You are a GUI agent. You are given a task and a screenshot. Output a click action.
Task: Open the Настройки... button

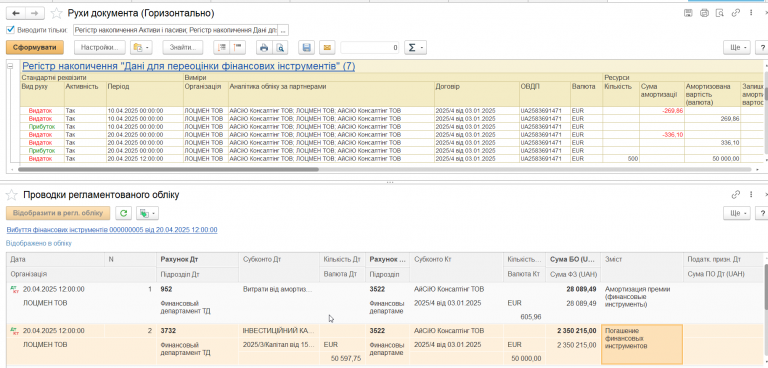point(100,48)
